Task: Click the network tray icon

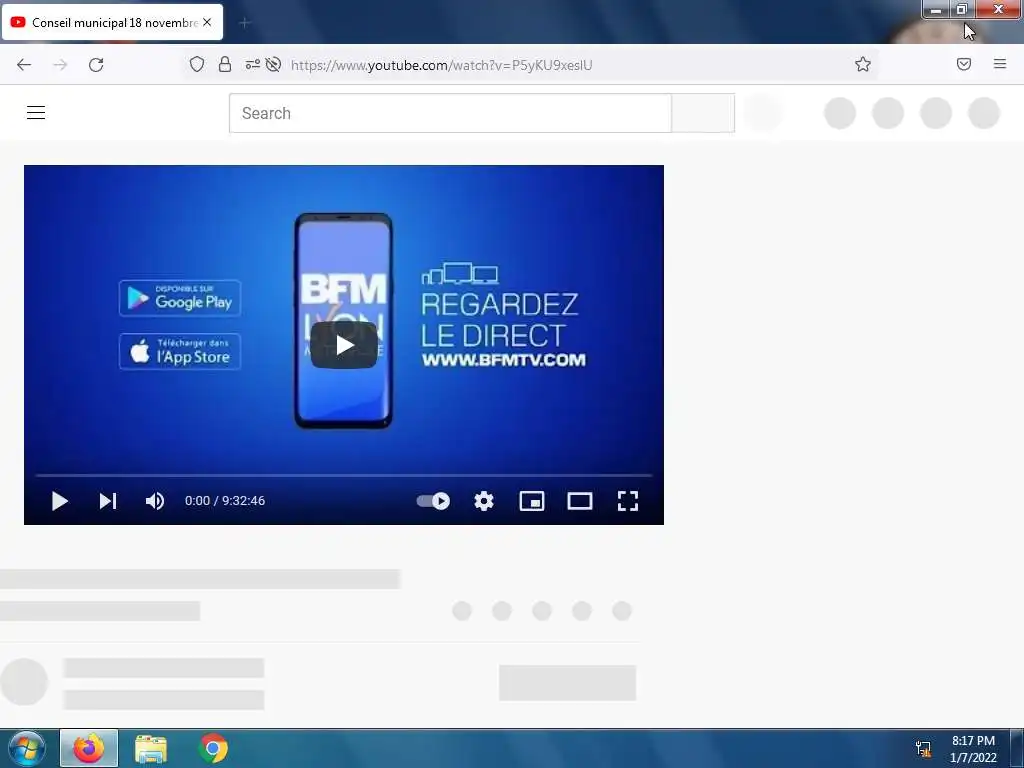Action: [923, 749]
